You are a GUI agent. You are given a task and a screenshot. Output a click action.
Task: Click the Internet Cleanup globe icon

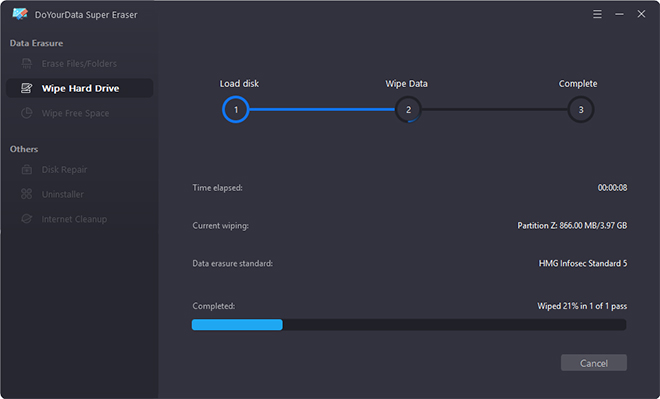[x=27, y=219]
